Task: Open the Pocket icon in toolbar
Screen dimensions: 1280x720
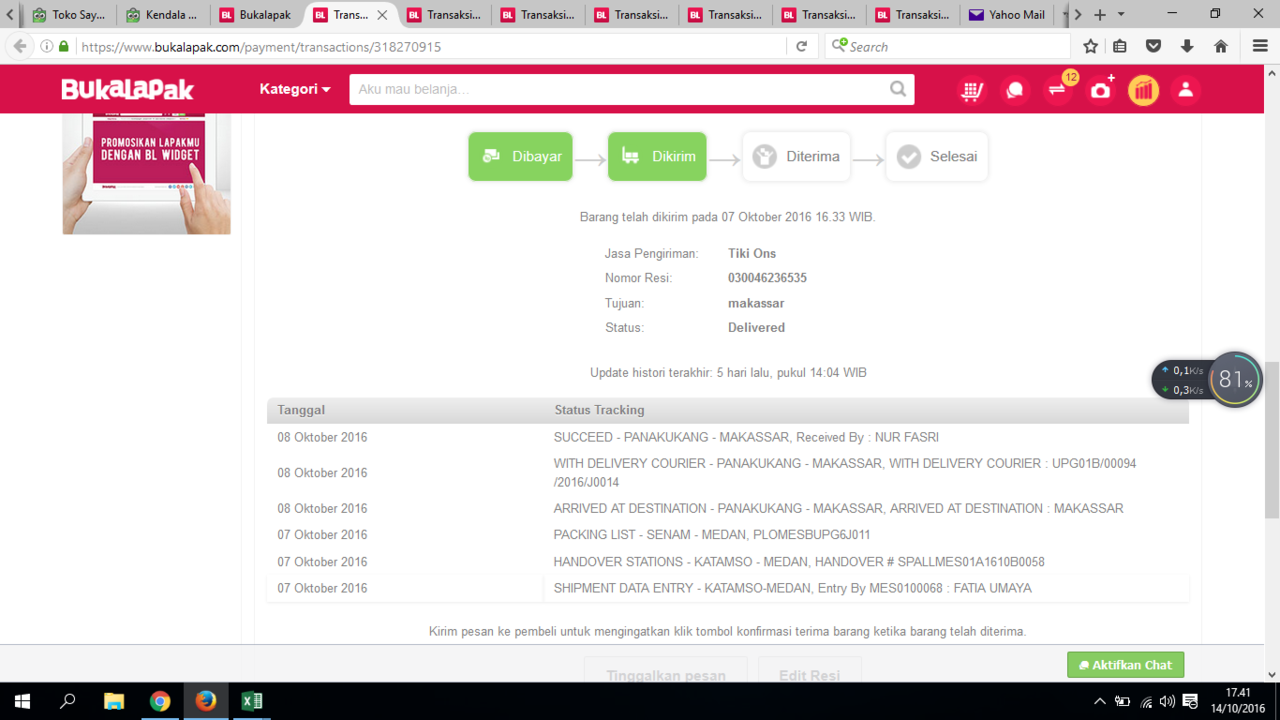Action: 1154,46
